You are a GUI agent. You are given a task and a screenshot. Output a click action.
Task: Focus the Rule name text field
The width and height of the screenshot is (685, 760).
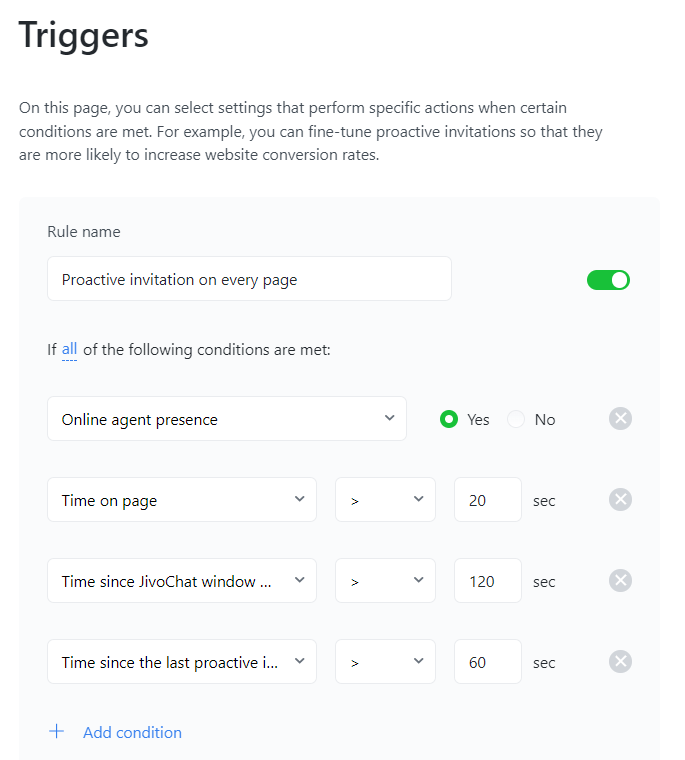click(x=249, y=279)
